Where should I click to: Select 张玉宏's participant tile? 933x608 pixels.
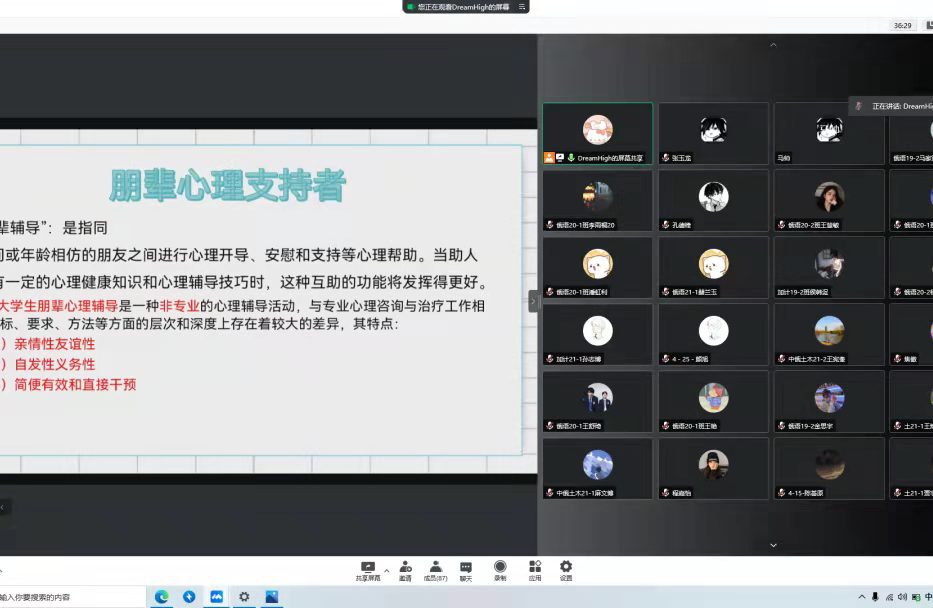tap(713, 133)
